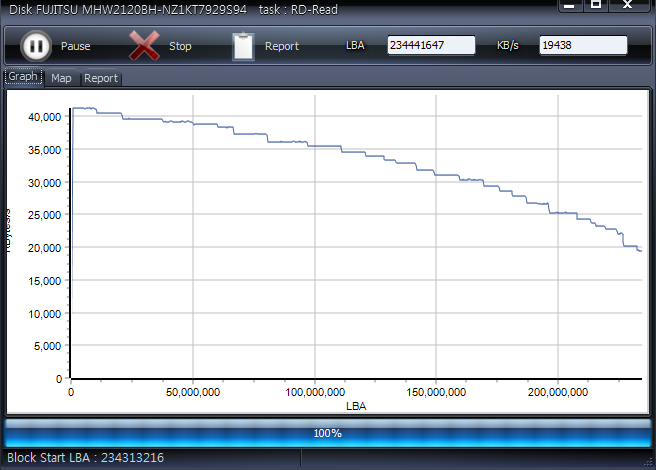Click the clipboard Report icon
The width and height of the screenshot is (656, 470).
(x=243, y=46)
